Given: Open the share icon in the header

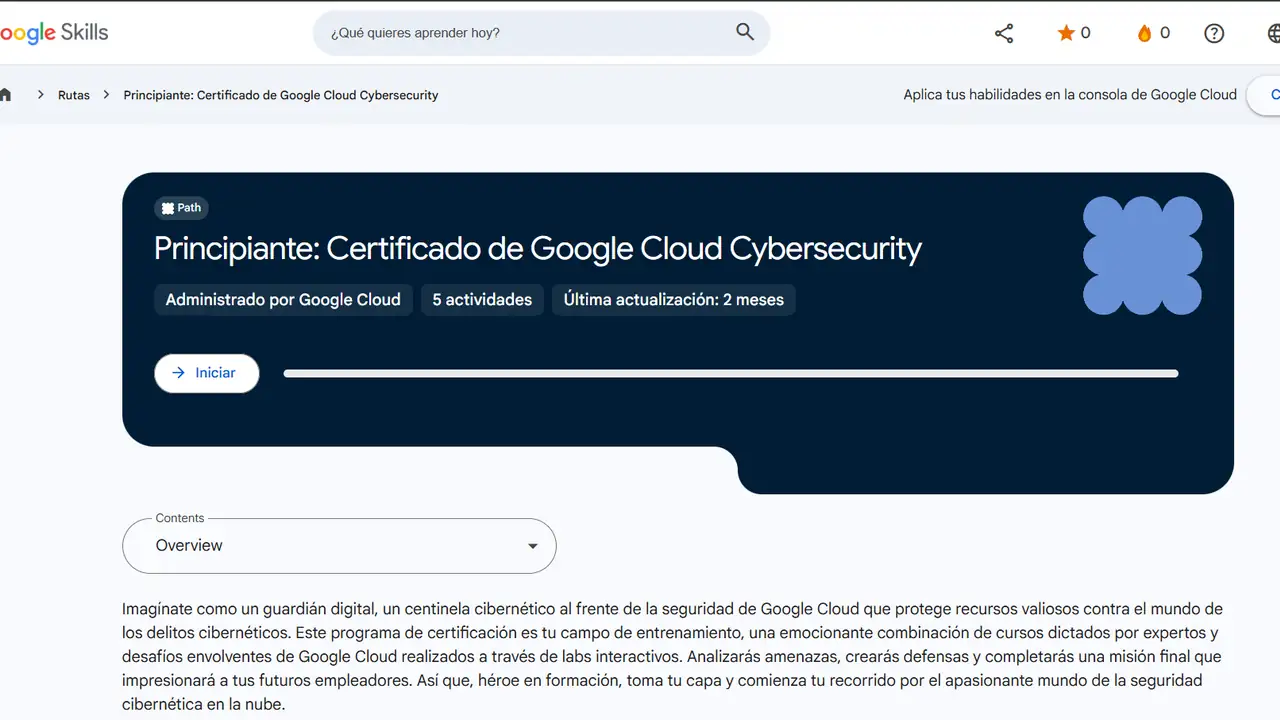Looking at the screenshot, I should tap(1004, 33).
